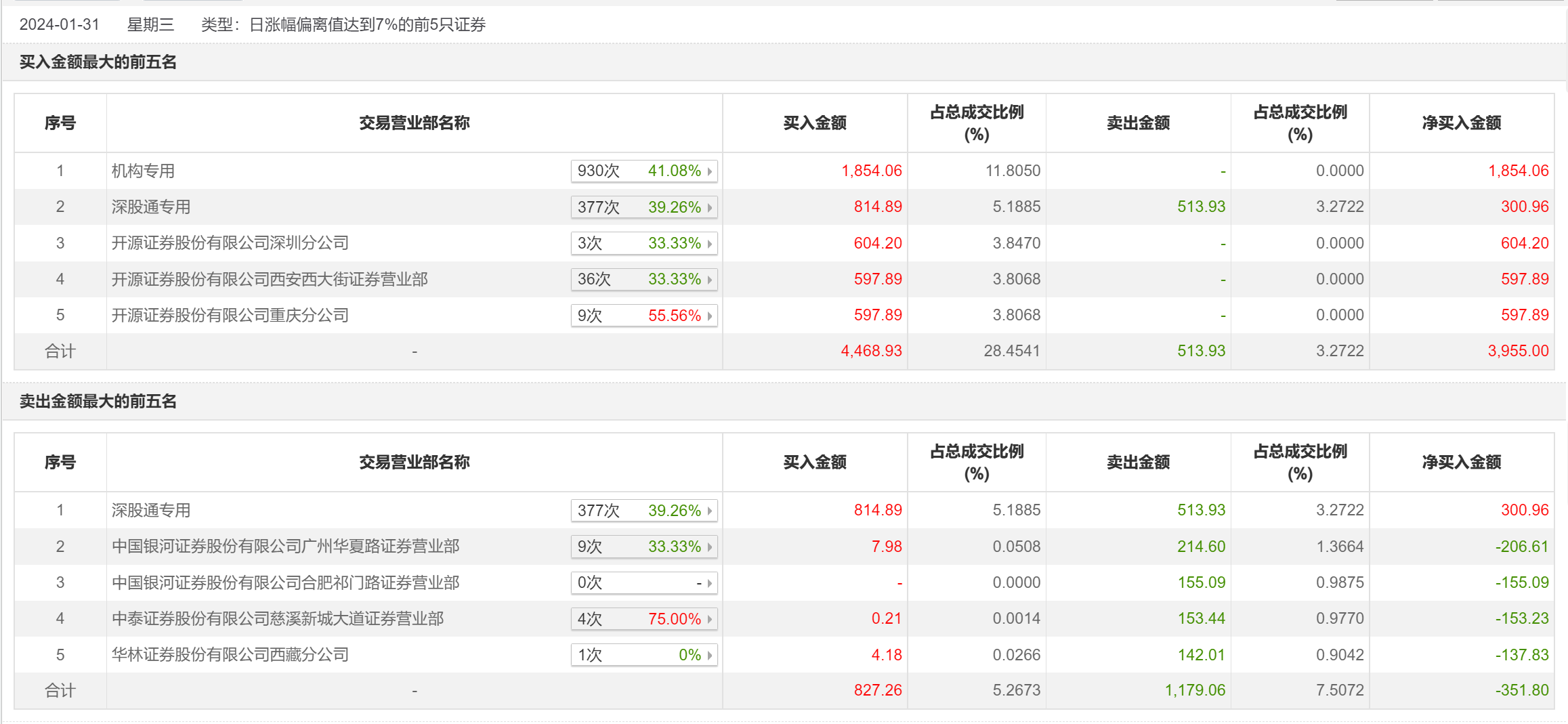The height and width of the screenshot is (724, 1568).
Task: Open 开源证券股份有限公司深圳分公司 branch link
Action: pyautogui.click(x=230, y=243)
